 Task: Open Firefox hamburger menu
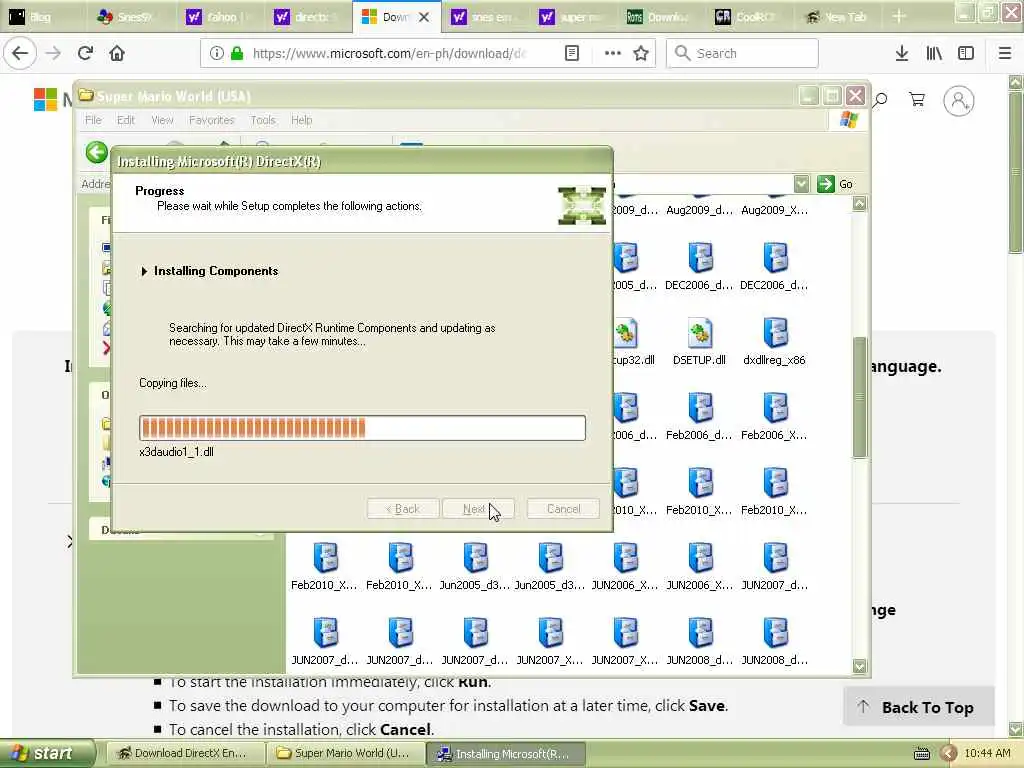point(1004,53)
